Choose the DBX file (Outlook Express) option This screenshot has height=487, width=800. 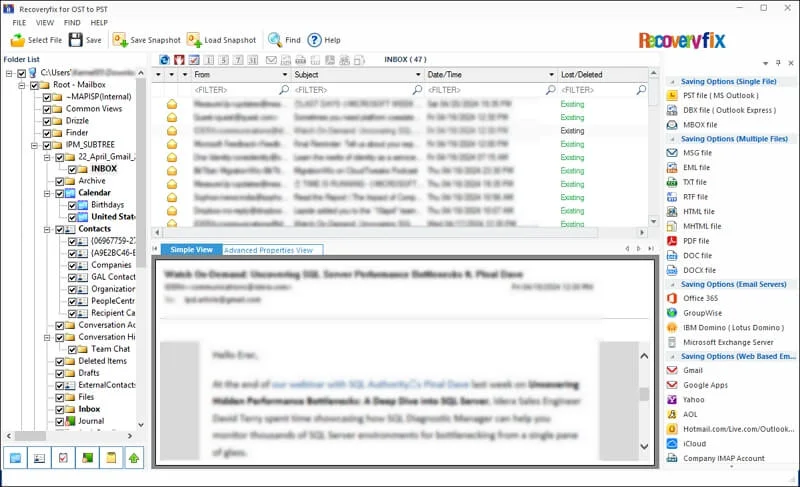[x=729, y=110]
